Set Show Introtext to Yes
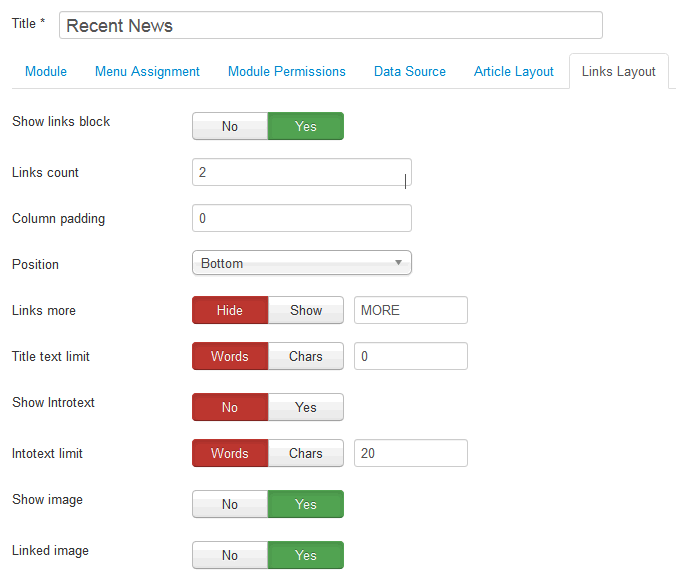This screenshot has width=676, height=578. 306,407
